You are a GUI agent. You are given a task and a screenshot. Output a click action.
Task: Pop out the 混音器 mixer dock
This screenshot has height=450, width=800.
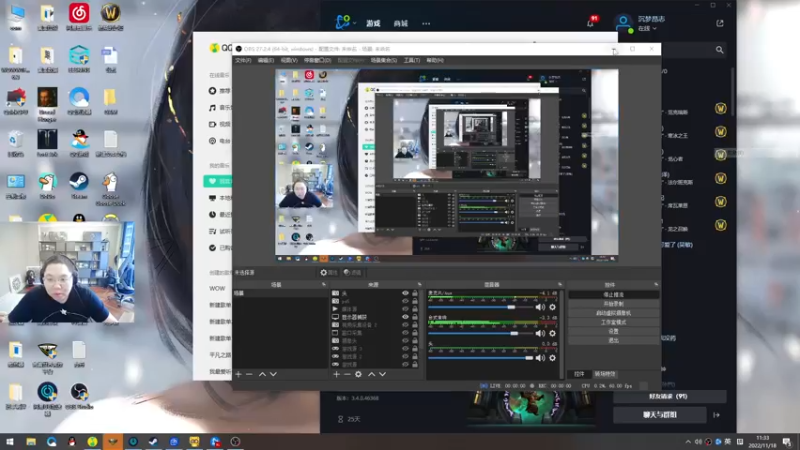(560, 285)
